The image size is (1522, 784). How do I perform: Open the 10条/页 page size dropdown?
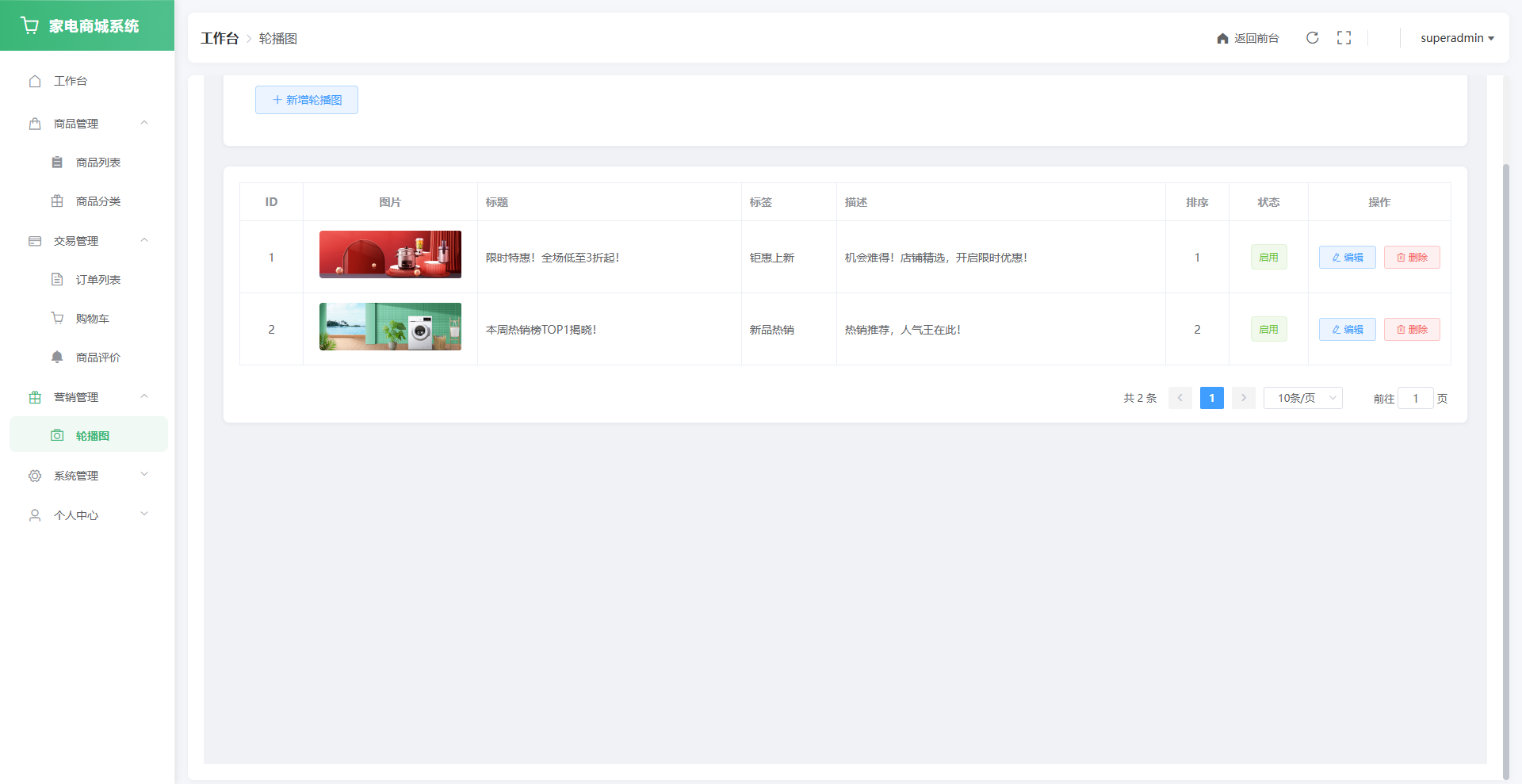coord(1302,398)
